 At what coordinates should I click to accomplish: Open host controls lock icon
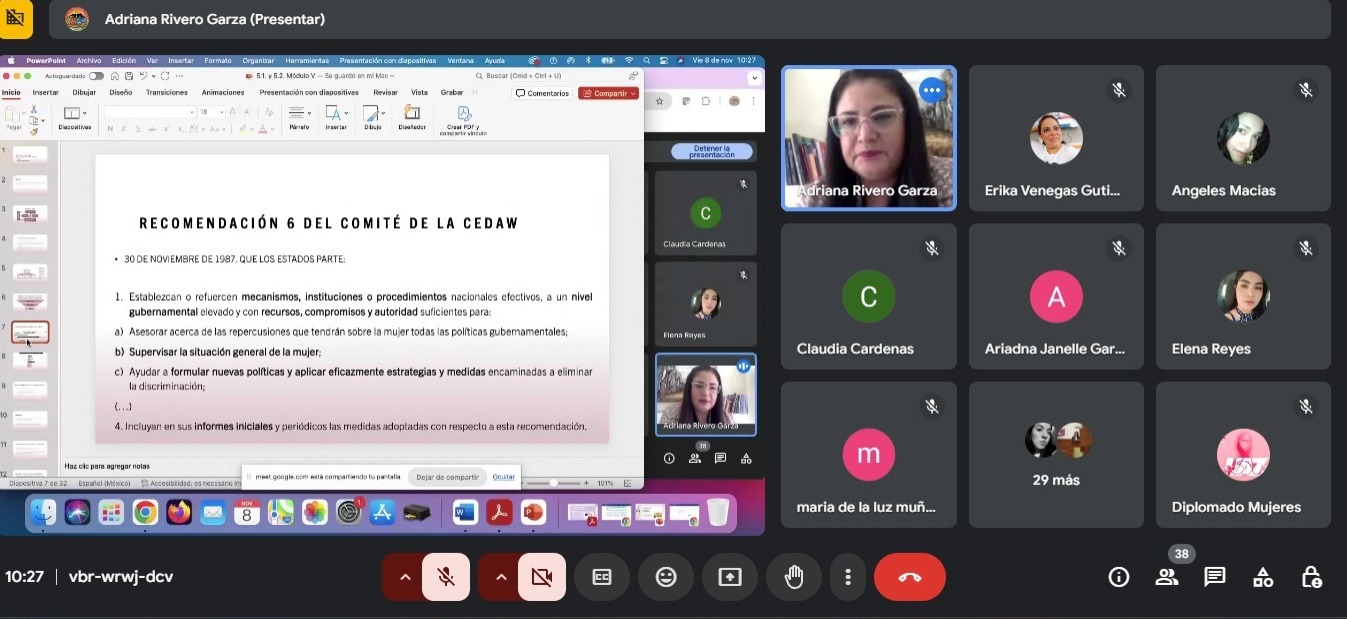point(1311,577)
